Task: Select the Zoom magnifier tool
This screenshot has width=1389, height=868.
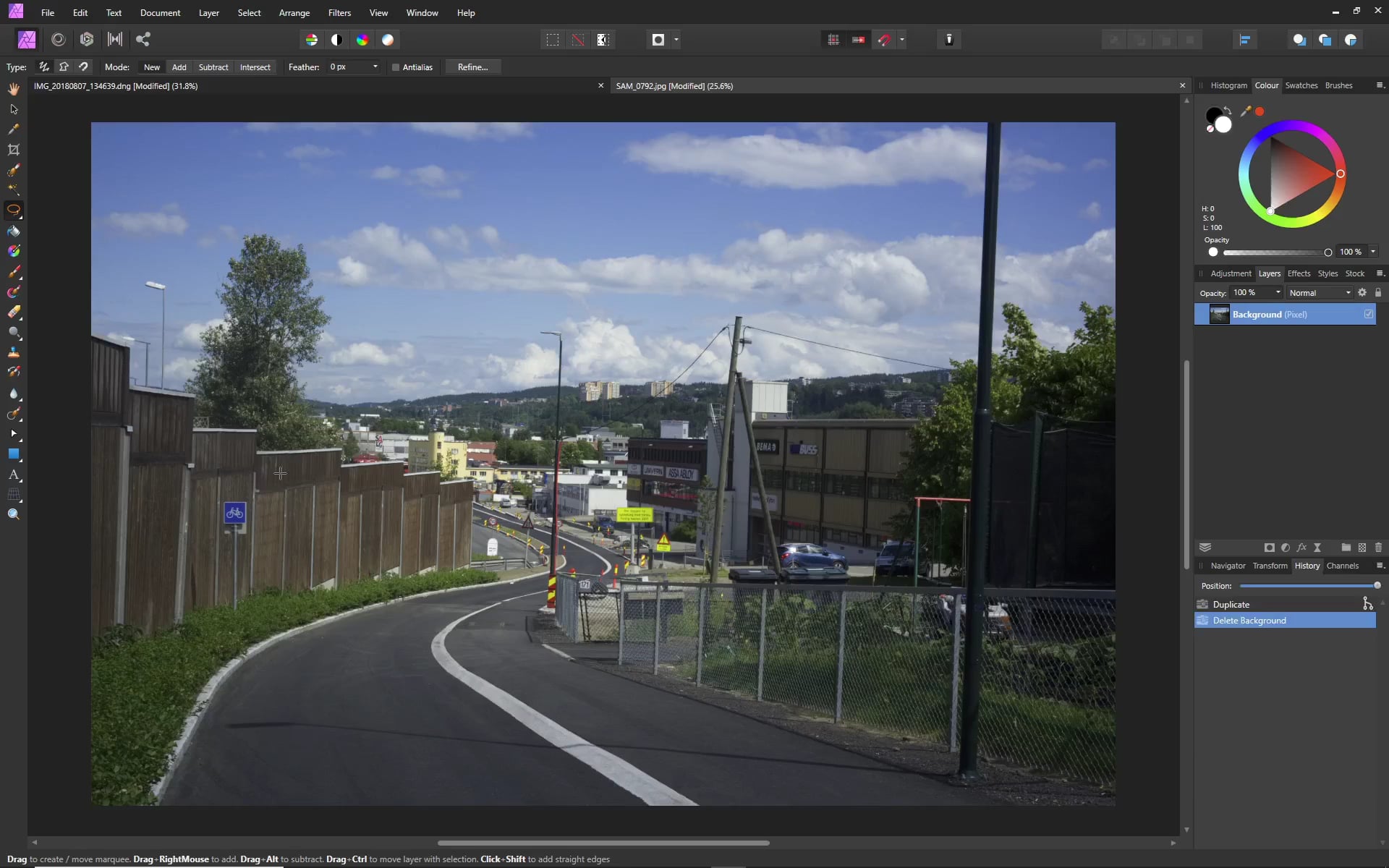Action: [x=14, y=514]
